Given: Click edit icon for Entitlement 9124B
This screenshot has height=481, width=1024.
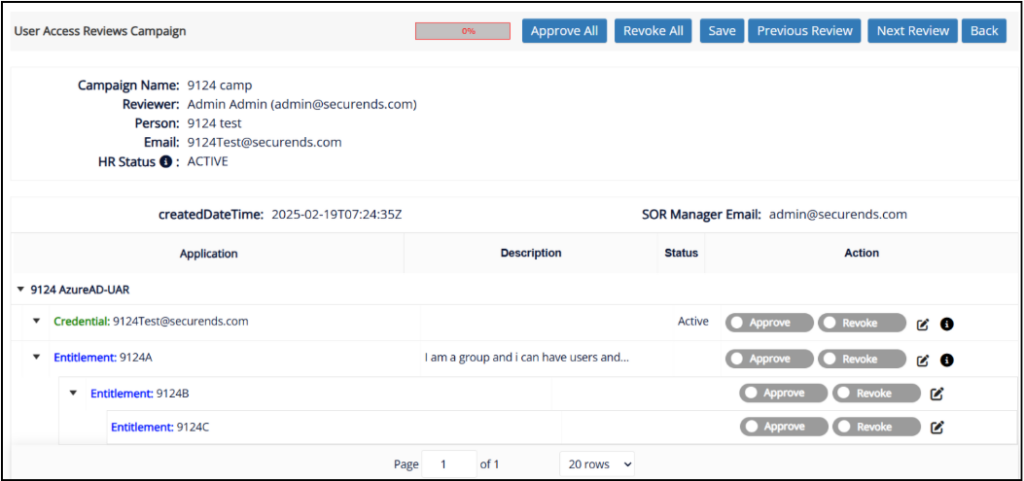Looking at the screenshot, I should click(936, 394).
